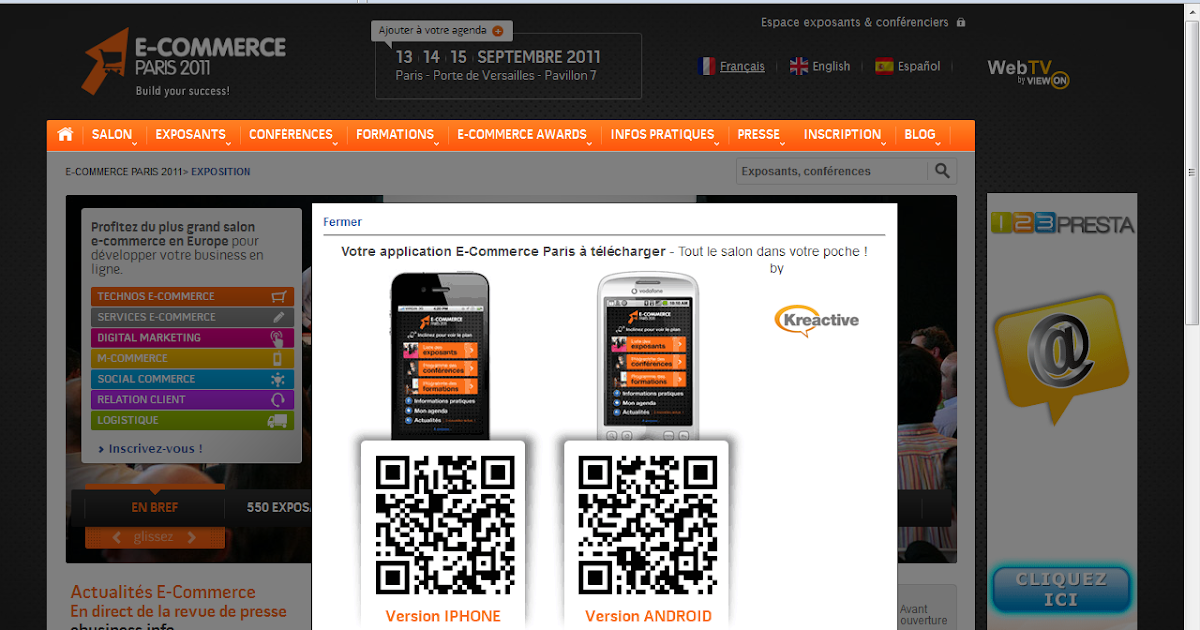Image resolution: width=1200 pixels, height=630 pixels.
Task: Open the SOCIAL COMMERCE category
Action: coord(192,379)
